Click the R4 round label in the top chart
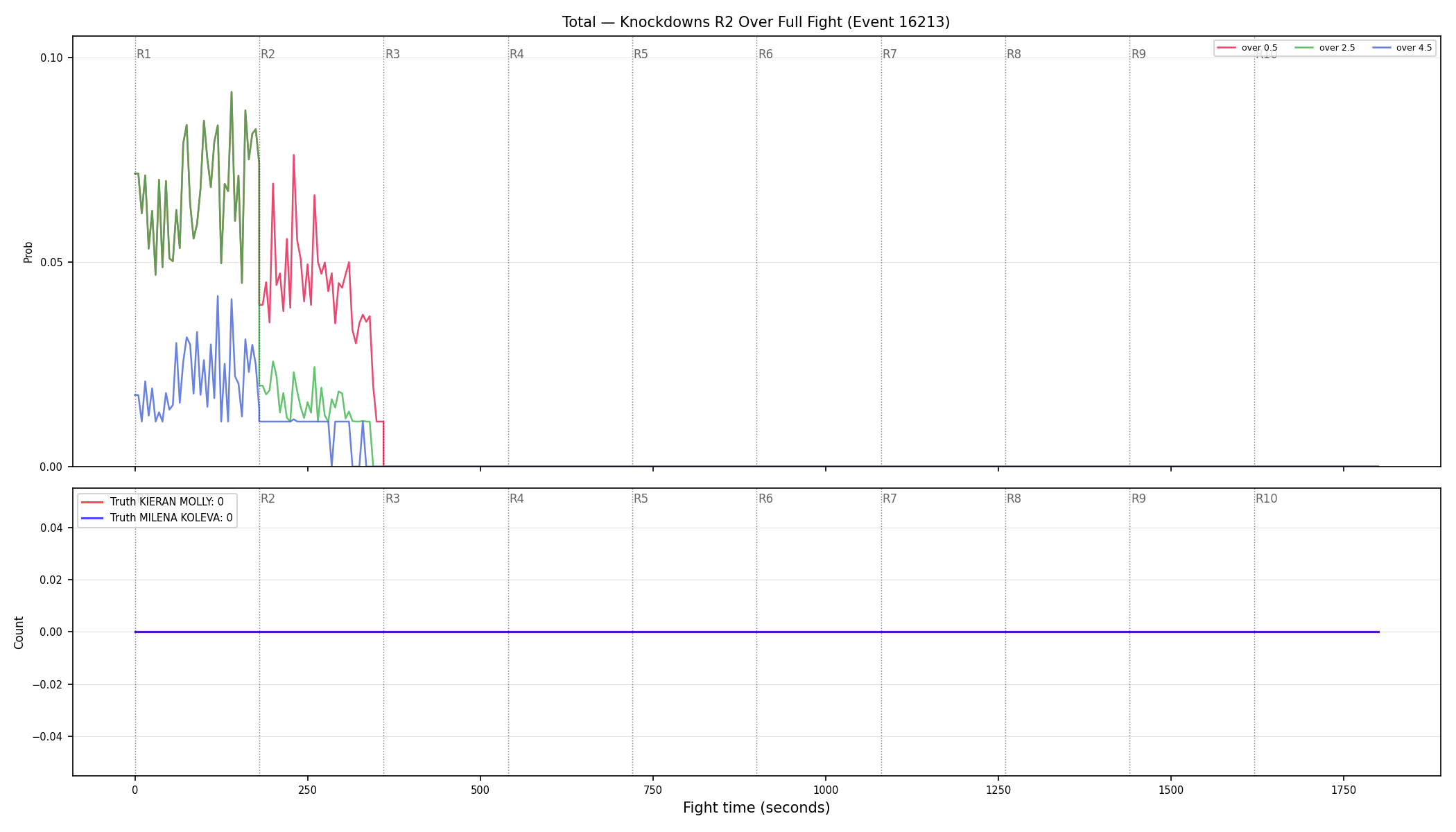Screen dimensions: 1456x832 [x=517, y=54]
